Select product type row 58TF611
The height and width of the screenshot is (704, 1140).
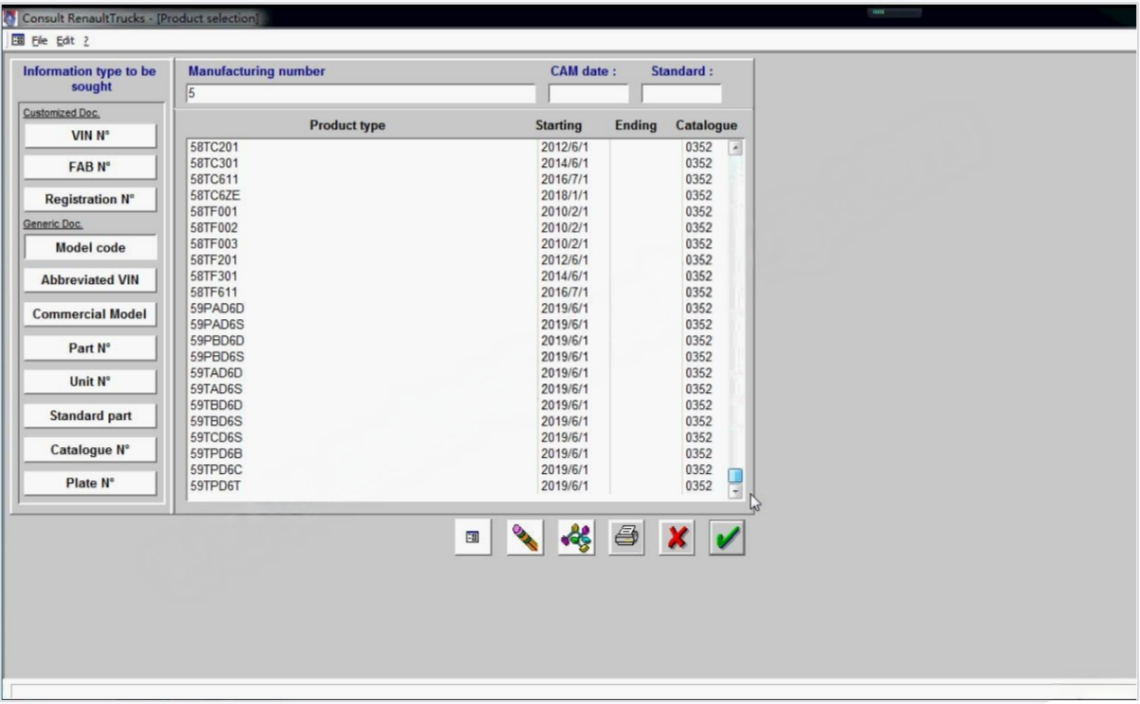[458, 292]
